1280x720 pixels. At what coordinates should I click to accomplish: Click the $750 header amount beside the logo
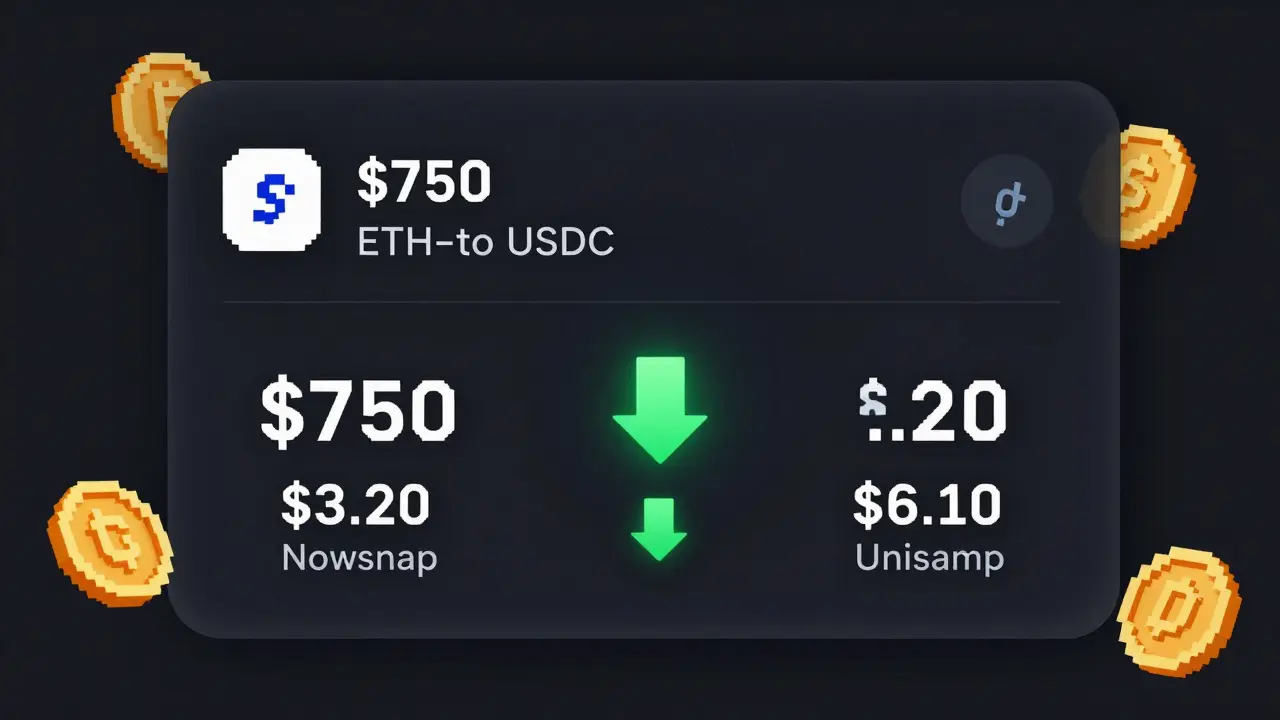[424, 181]
